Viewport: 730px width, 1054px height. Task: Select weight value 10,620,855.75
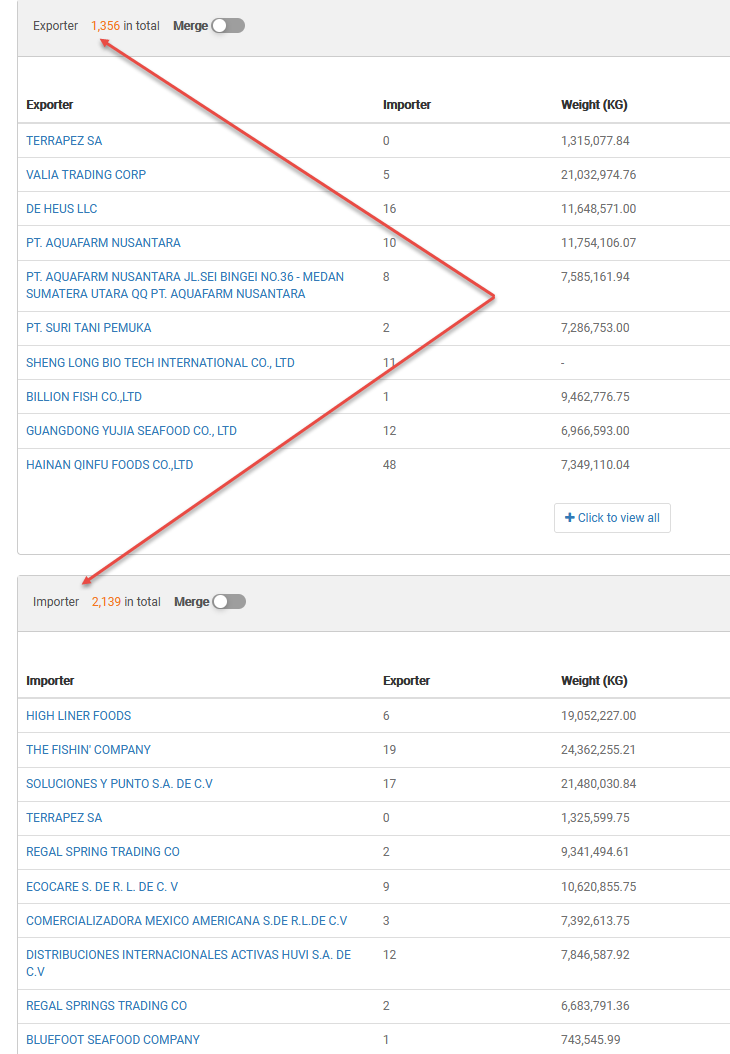(x=598, y=887)
